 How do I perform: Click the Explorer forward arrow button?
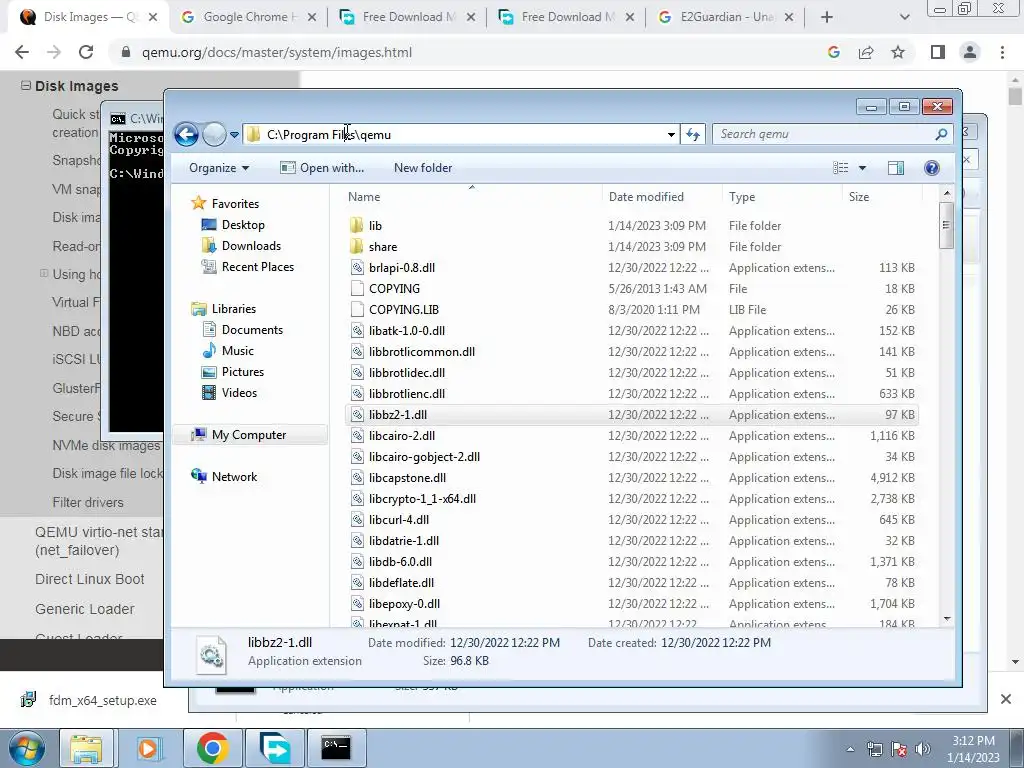pyautogui.click(x=214, y=135)
